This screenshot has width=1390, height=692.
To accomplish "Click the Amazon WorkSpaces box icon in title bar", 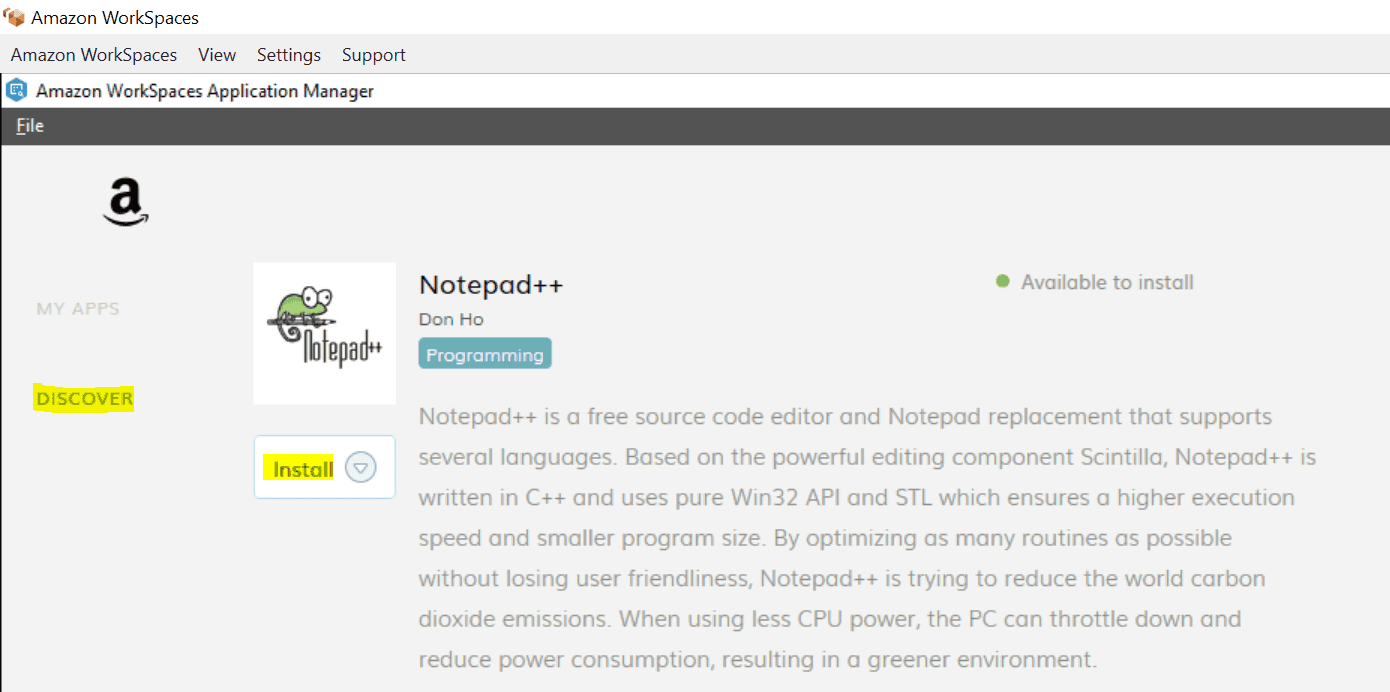I will tap(14, 17).
